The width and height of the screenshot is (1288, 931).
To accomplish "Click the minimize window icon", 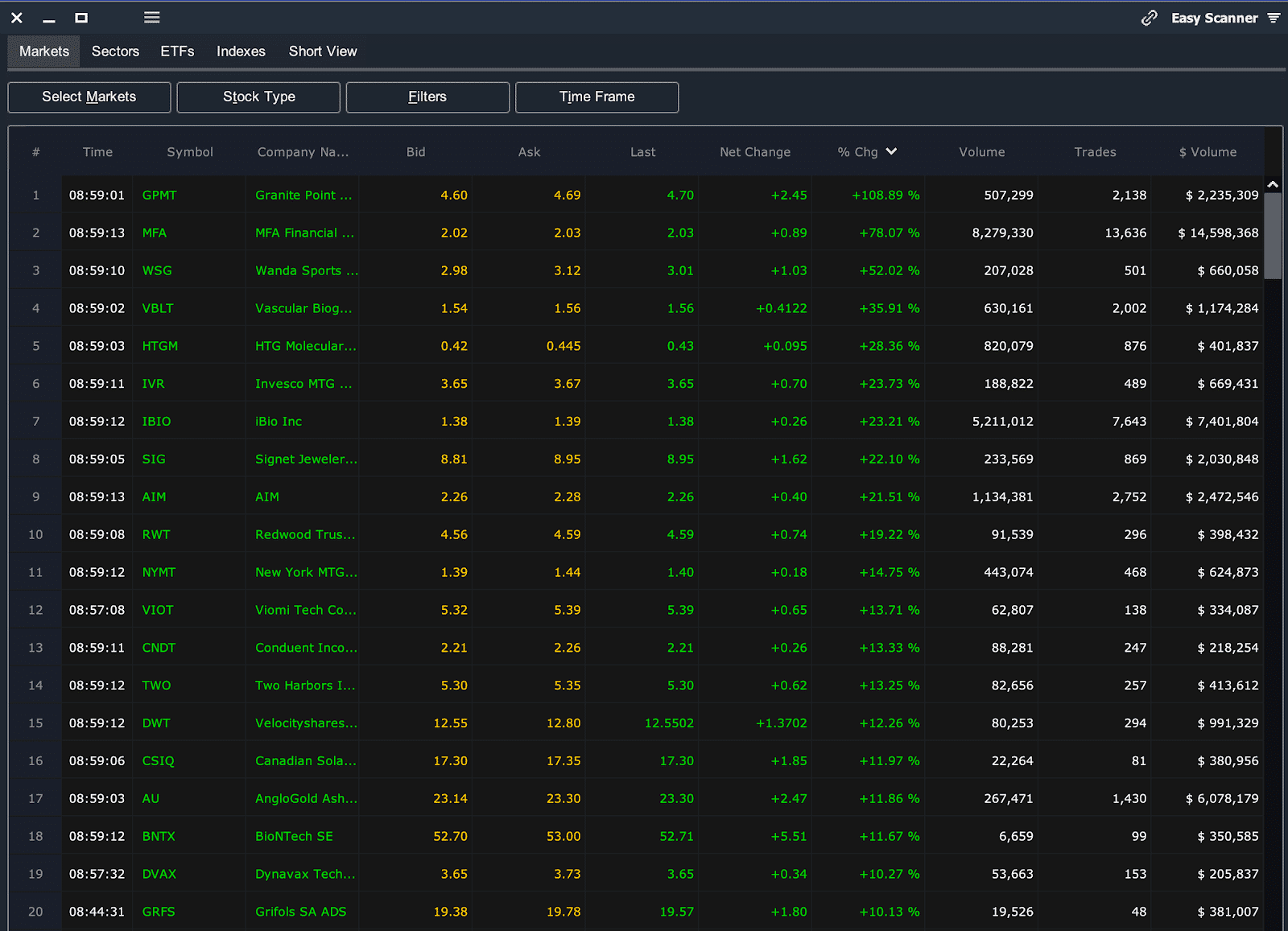I will tap(49, 21).
